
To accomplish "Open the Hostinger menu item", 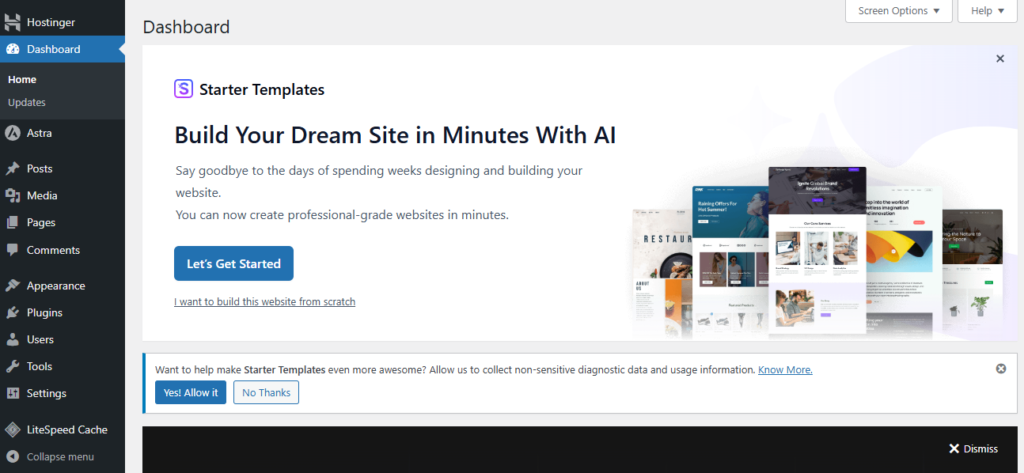I will coord(63,22).
